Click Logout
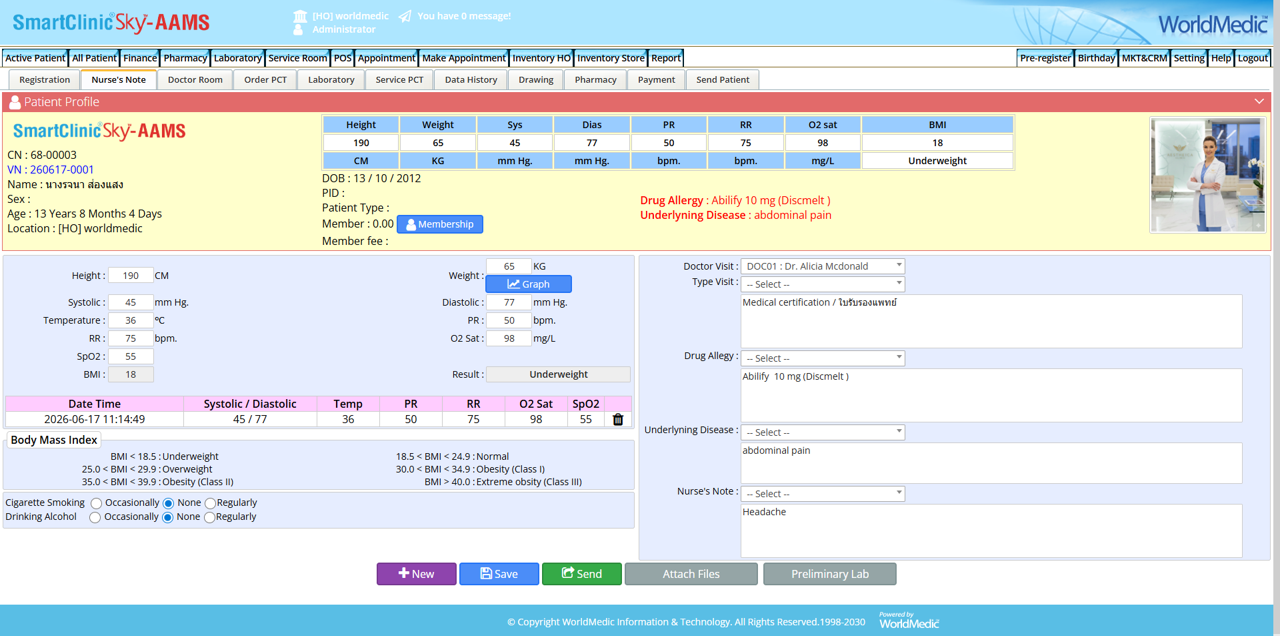This screenshot has width=1280, height=636. pos(1253,58)
